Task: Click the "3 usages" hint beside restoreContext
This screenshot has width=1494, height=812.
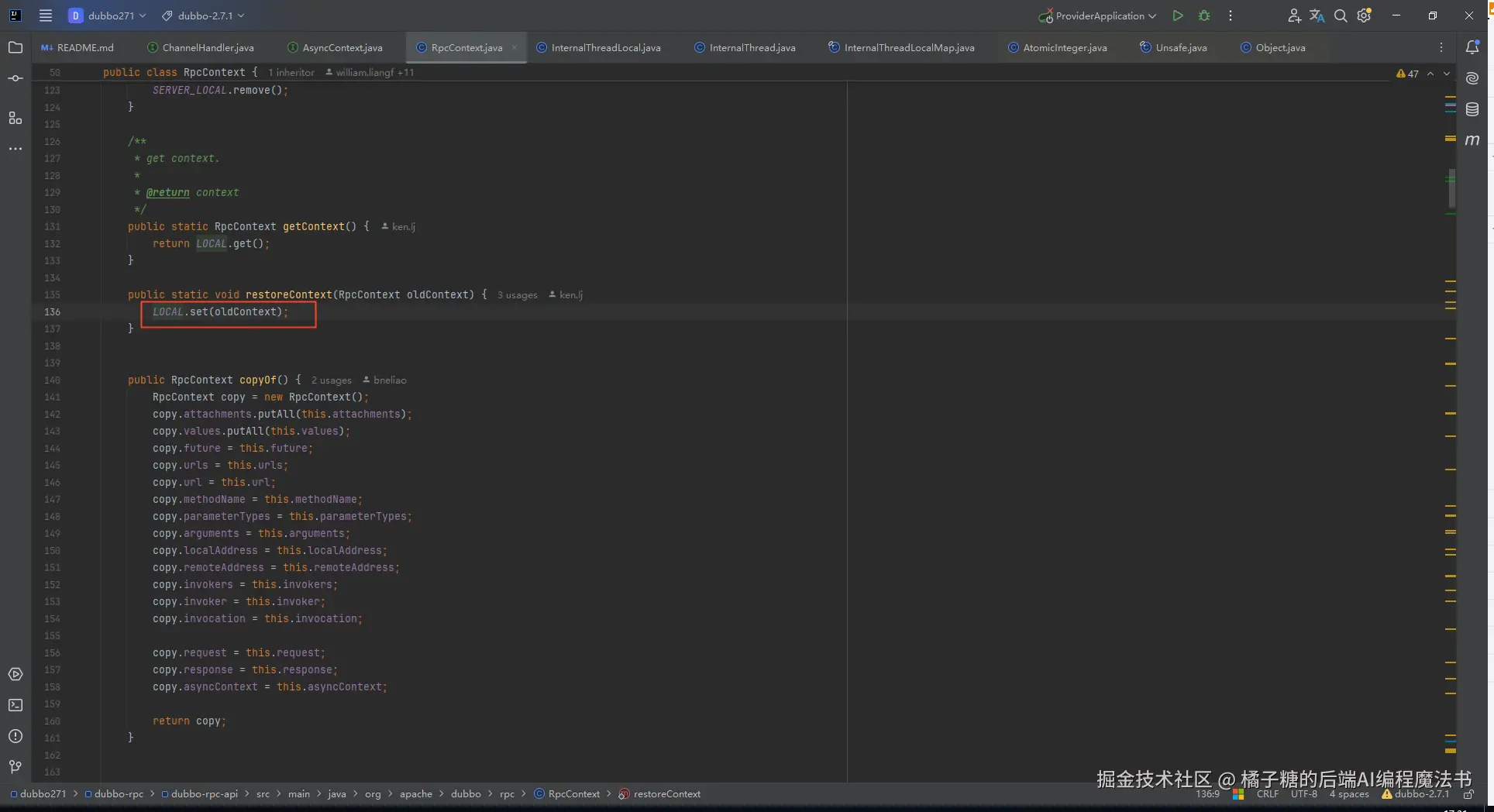Action: coord(517,295)
